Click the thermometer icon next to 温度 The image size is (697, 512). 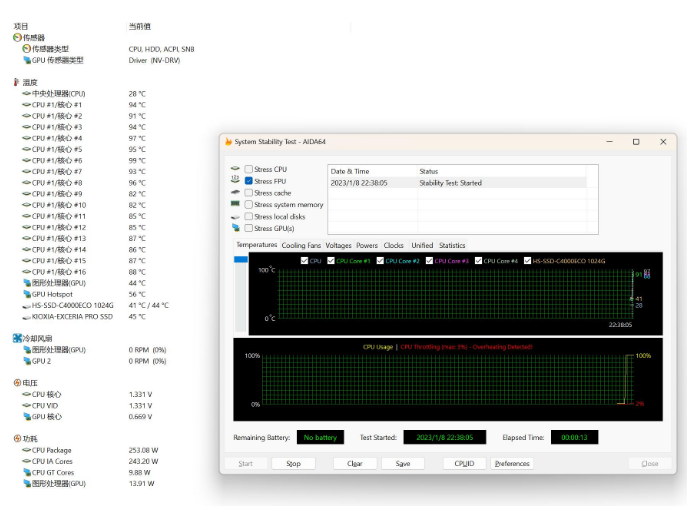point(17,82)
